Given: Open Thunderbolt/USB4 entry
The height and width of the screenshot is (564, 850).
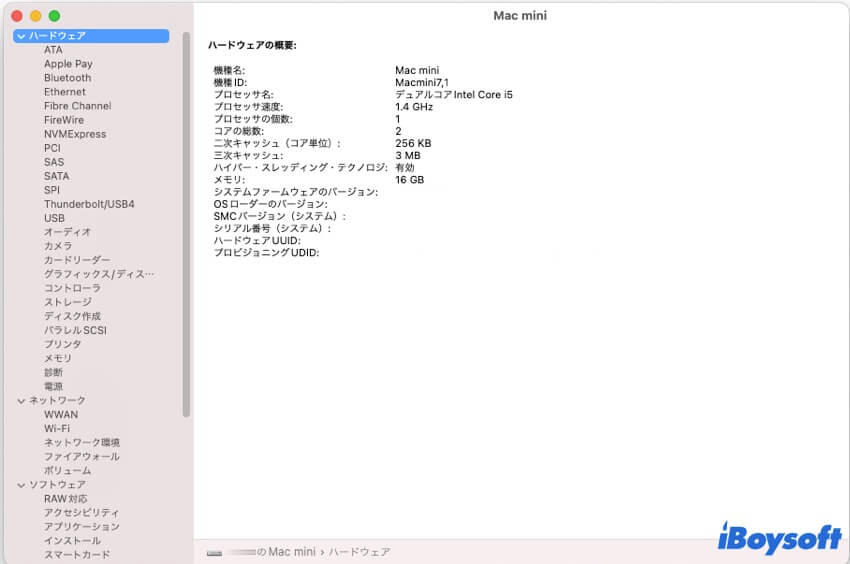Looking at the screenshot, I should 89,204.
